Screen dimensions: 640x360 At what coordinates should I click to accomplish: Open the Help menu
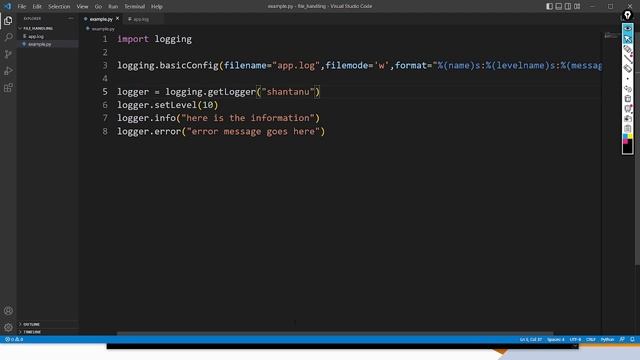157,7
